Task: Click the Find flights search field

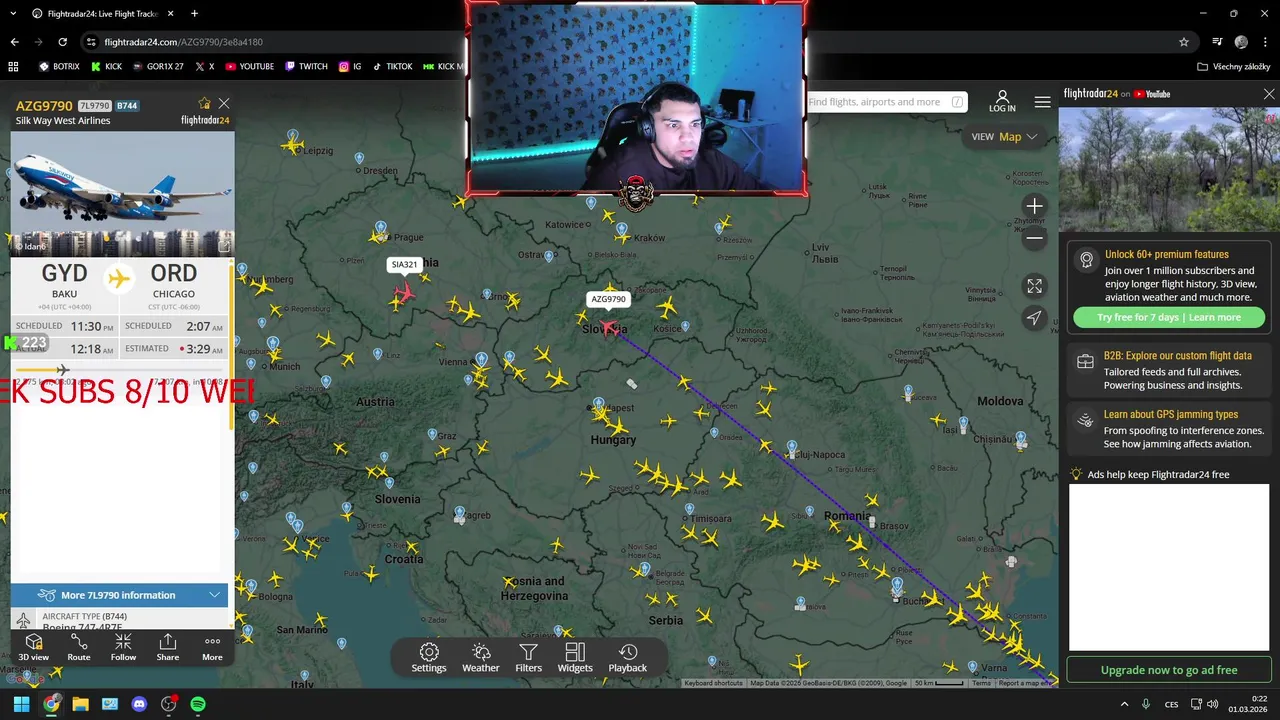Action: [x=885, y=102]
